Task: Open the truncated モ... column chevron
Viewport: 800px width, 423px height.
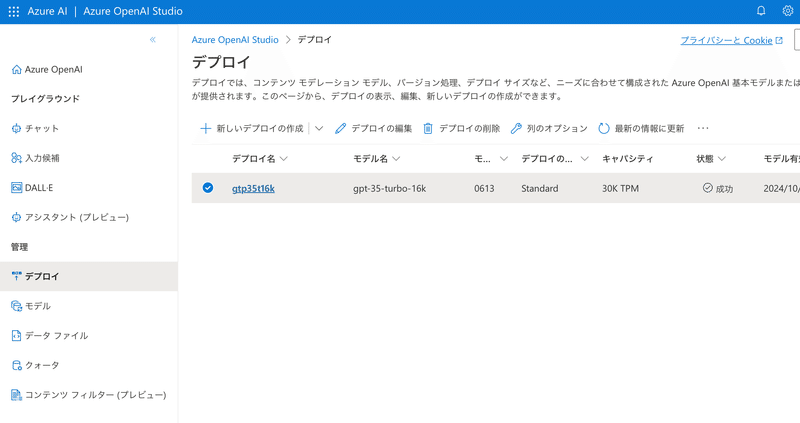Action: 504,159
